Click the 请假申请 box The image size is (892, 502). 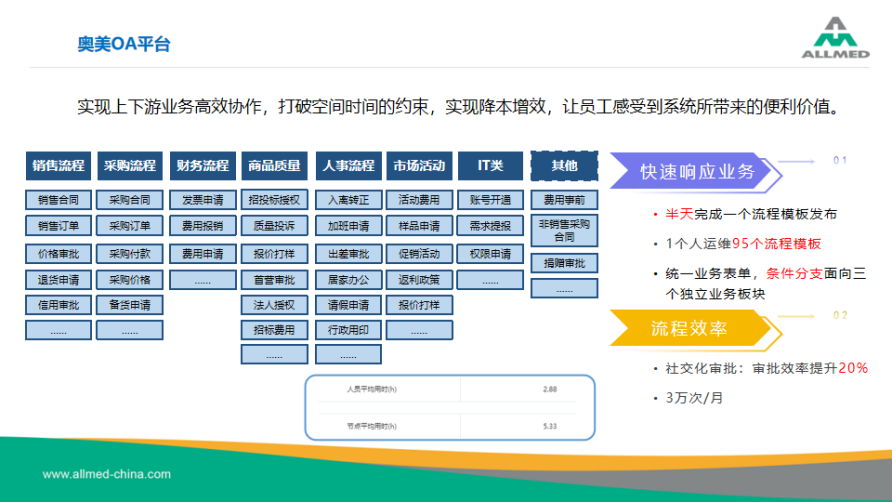tap(348, 305)
